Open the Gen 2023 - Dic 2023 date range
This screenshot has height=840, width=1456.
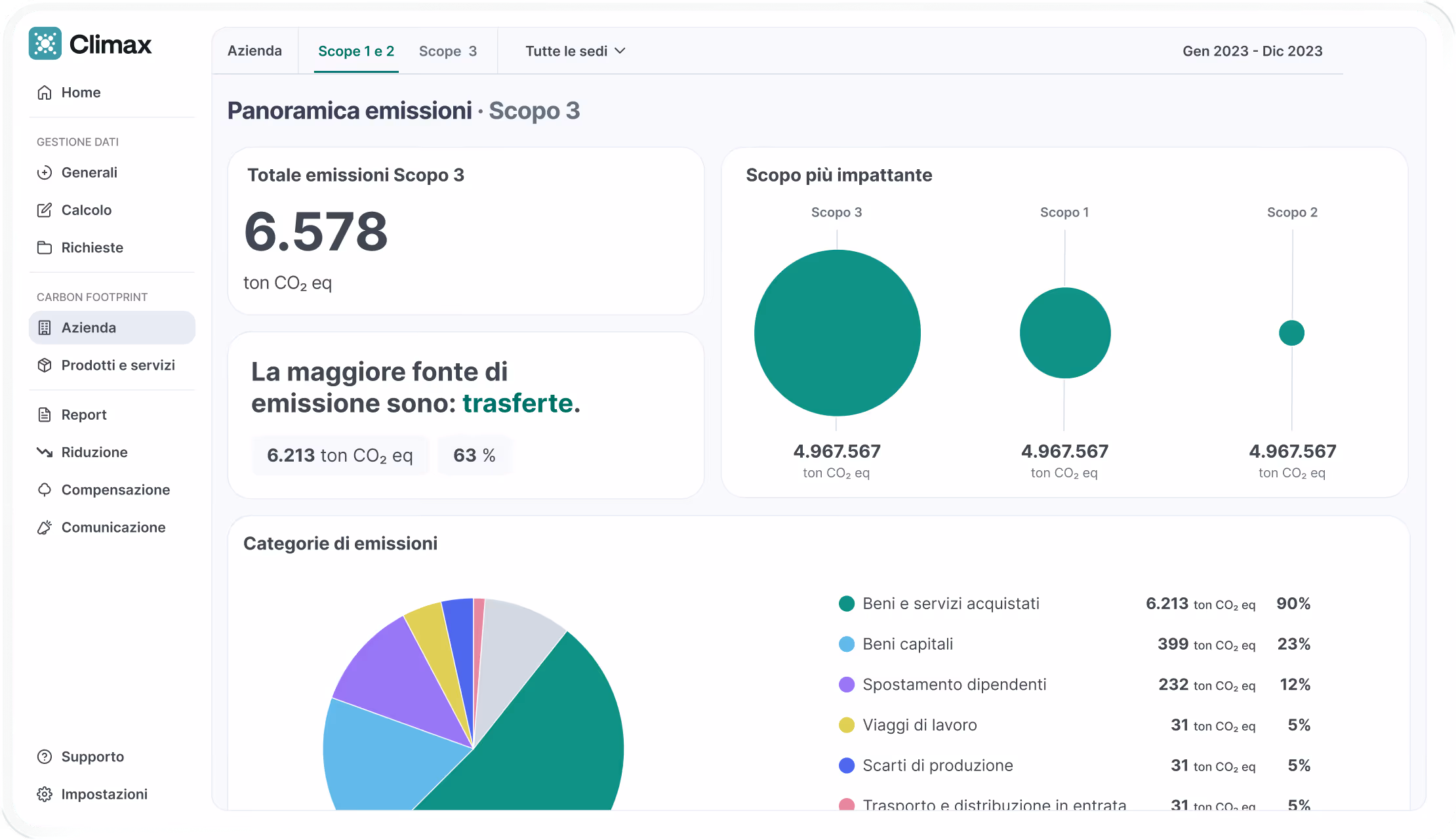(x=1252, y=51)
